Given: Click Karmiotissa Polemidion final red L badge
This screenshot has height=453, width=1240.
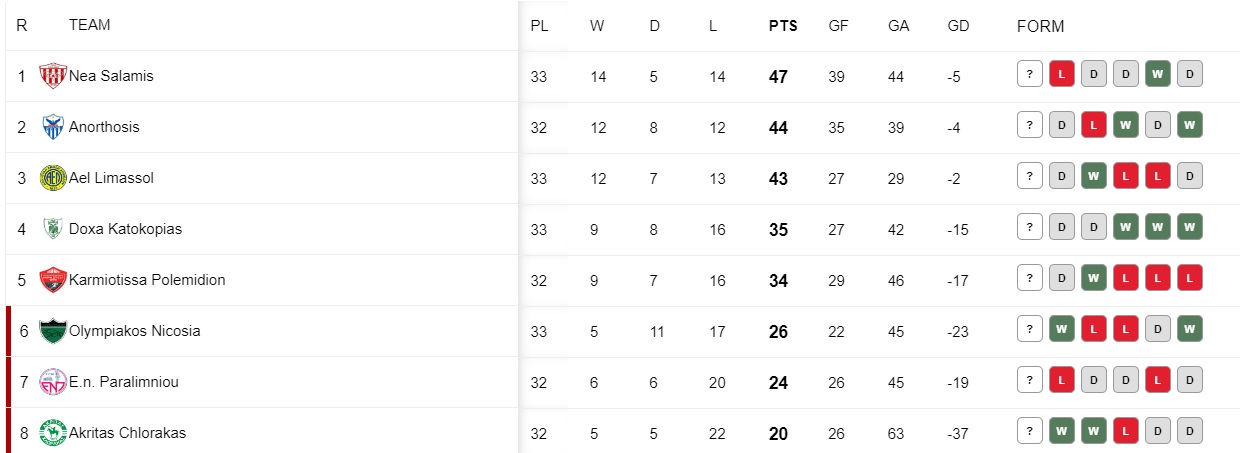Looking at the screenshot, I should click(1189, 278).
